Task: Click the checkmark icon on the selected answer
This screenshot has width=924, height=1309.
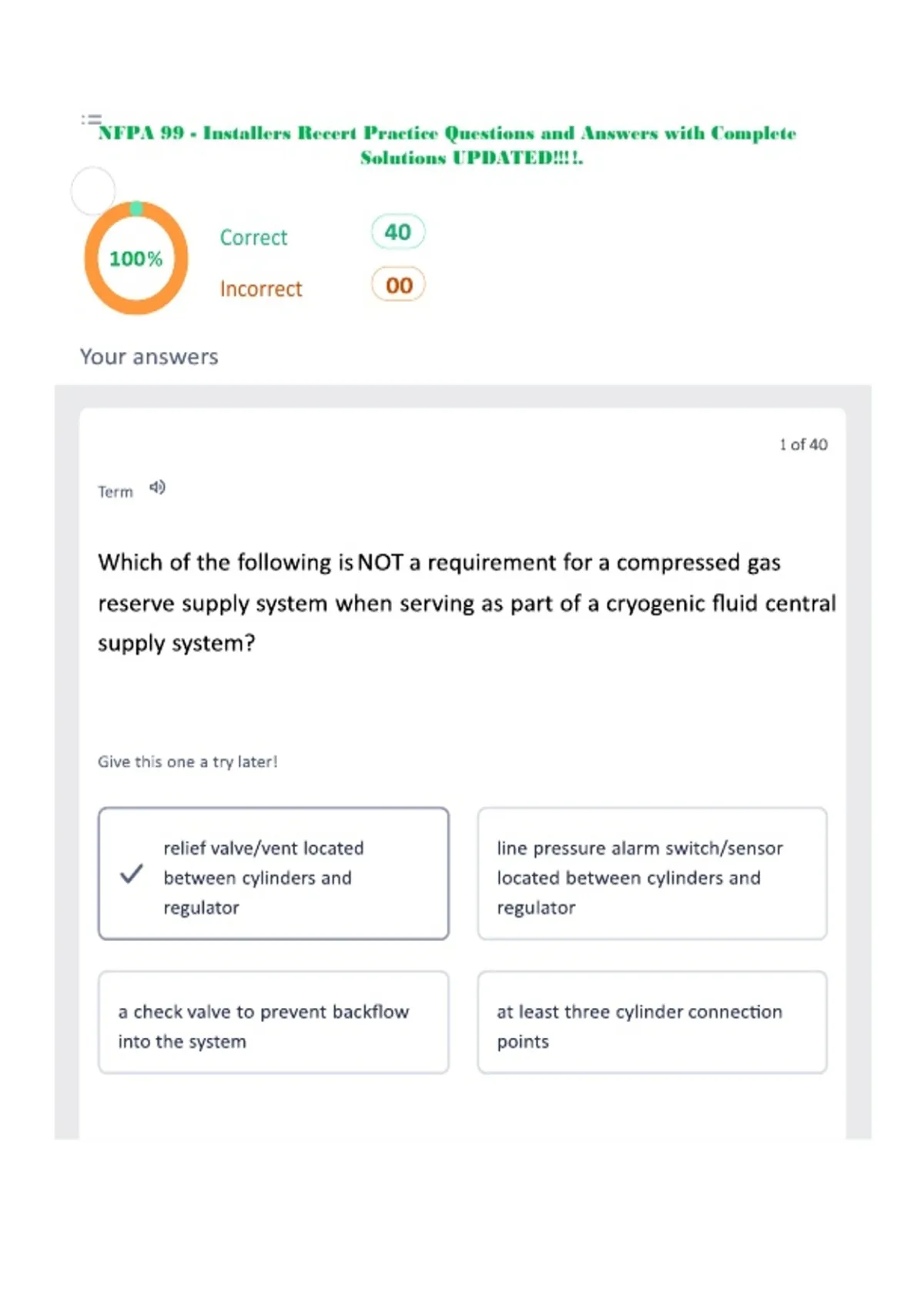Action: [x=132, y=873]
